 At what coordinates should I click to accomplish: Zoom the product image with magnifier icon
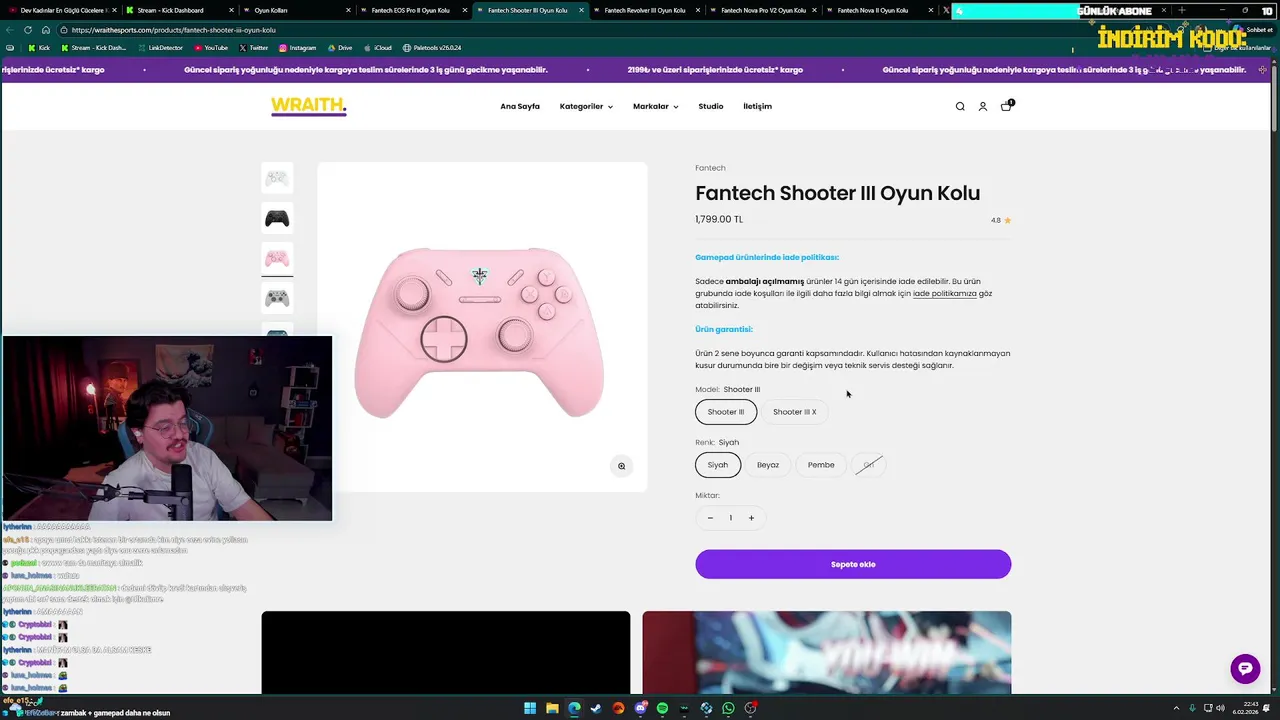tap(621, 466)
